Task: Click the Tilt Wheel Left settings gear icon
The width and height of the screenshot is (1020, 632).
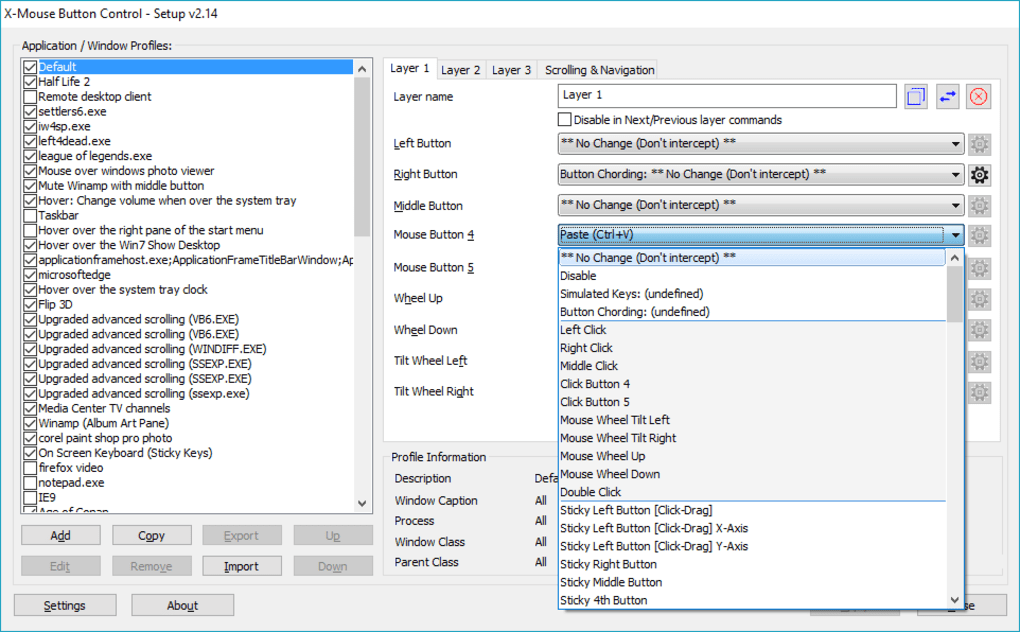Action: pos(978,360)
